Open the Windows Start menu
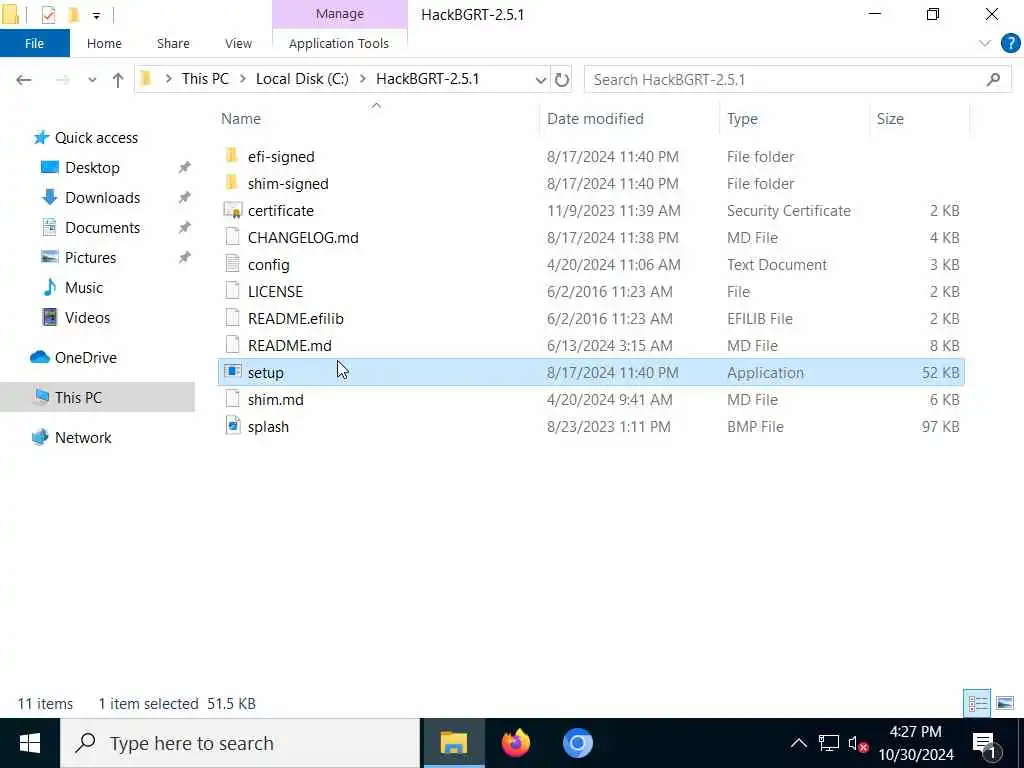Image resolution: width=1024 pixels, height=768 pixels. pyautogui.click(x=30, y=743)
